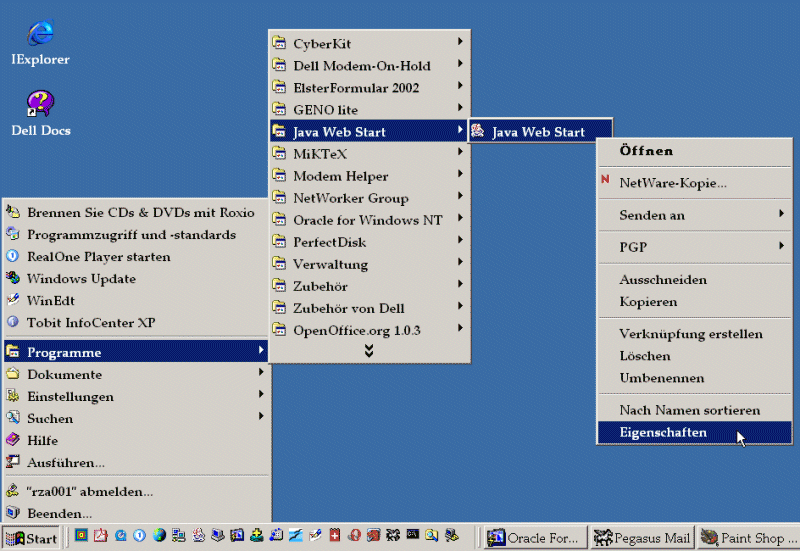Click the Beenden shutdown icon
The height and width of the screenshot is (551, 800).
tap(13, 512)
